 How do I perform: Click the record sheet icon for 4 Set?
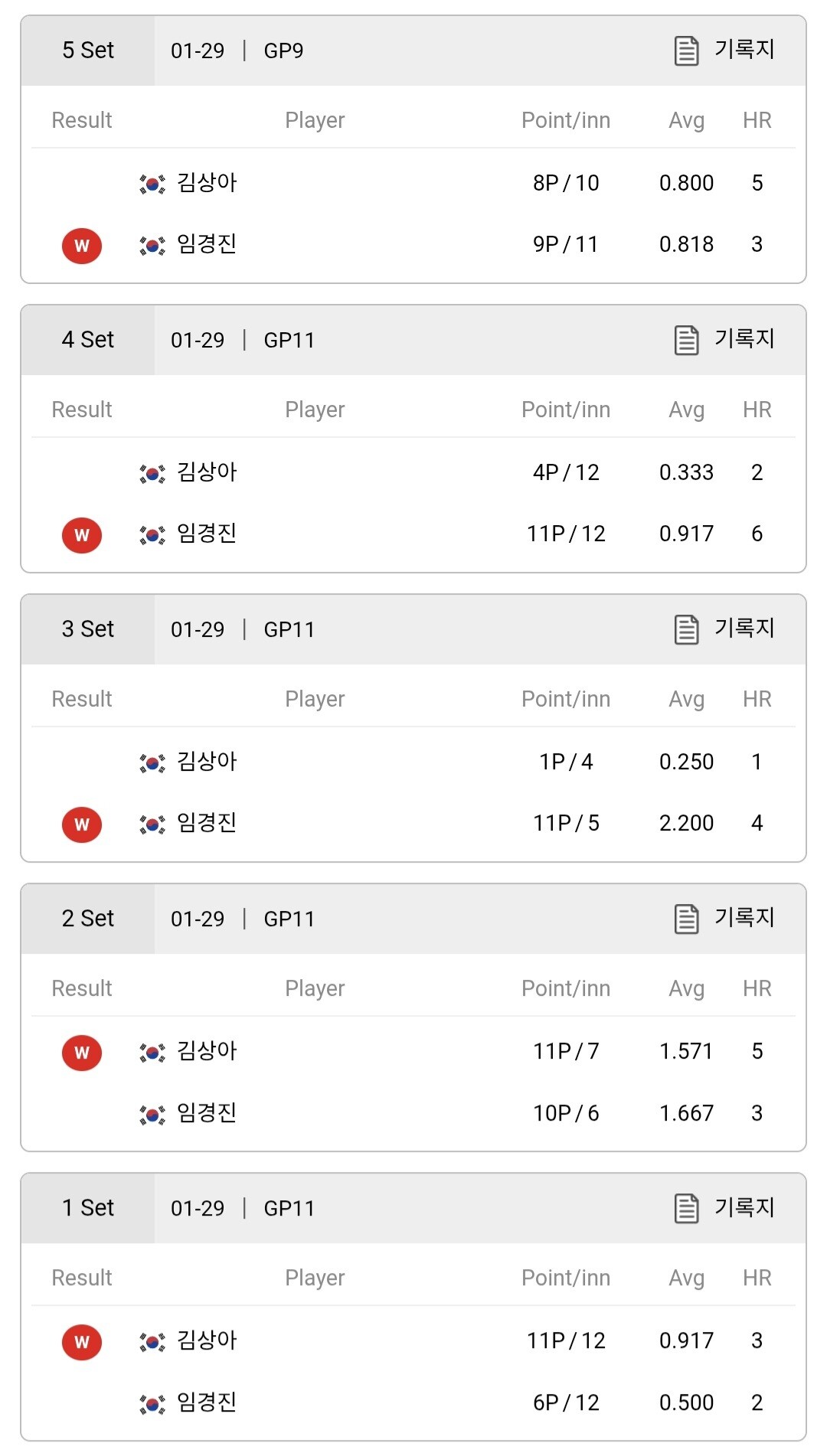point(686,340)
